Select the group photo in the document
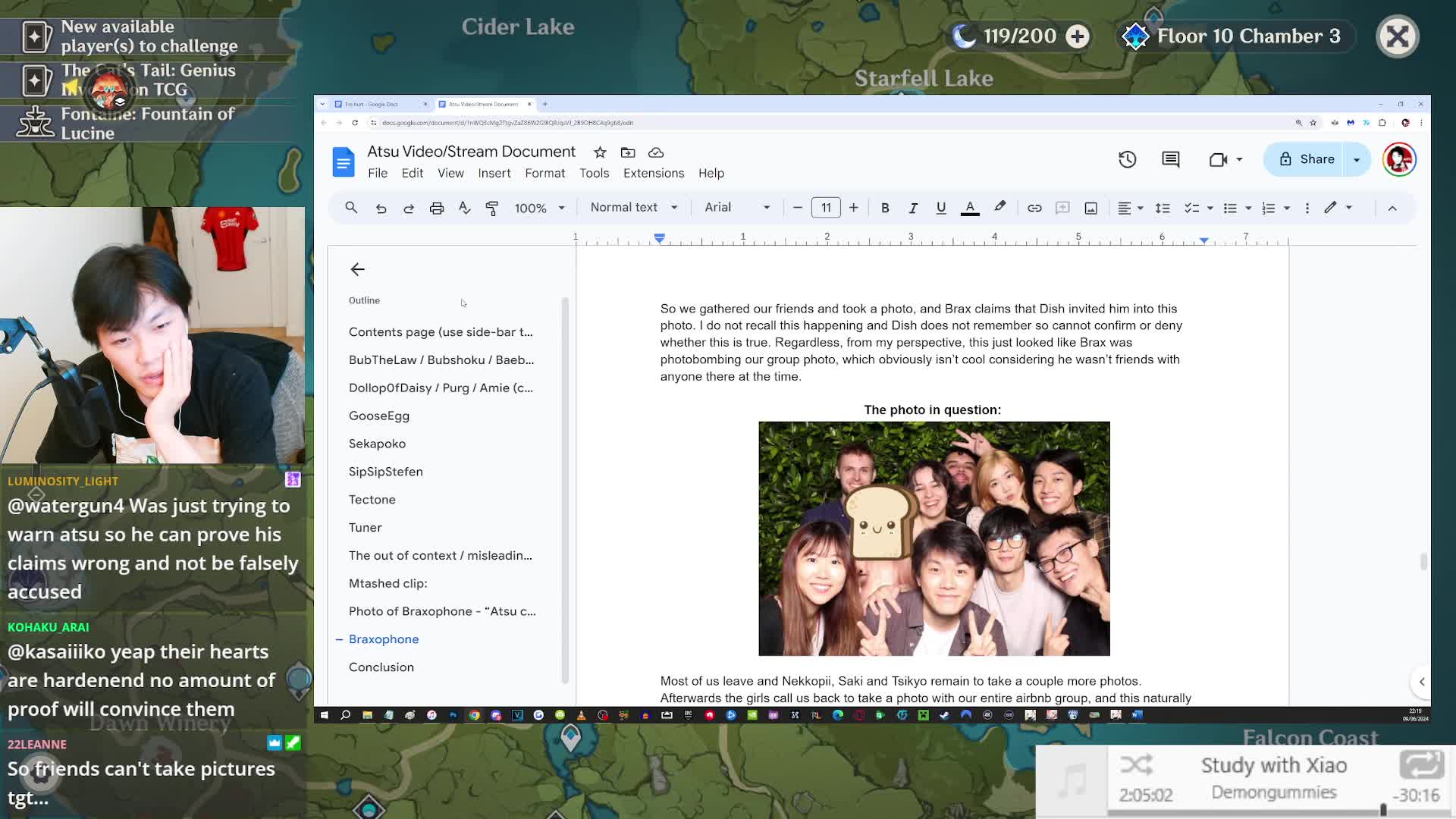Screen dimensions: 1456x819 [934, 538]
